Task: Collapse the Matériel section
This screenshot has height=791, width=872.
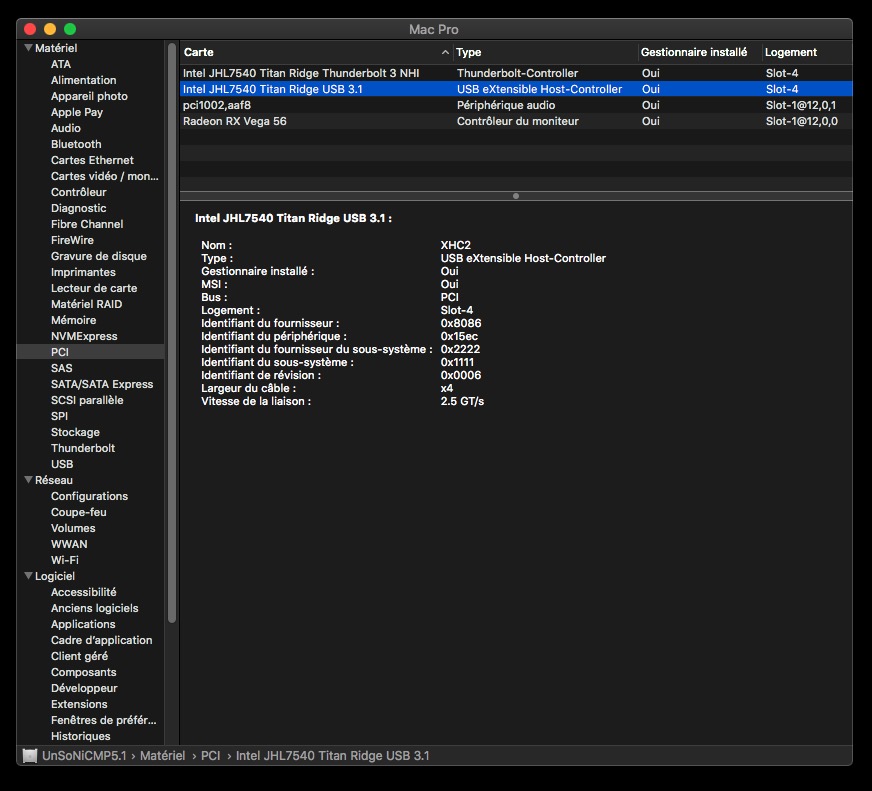Action: click(x=28, y=48)
